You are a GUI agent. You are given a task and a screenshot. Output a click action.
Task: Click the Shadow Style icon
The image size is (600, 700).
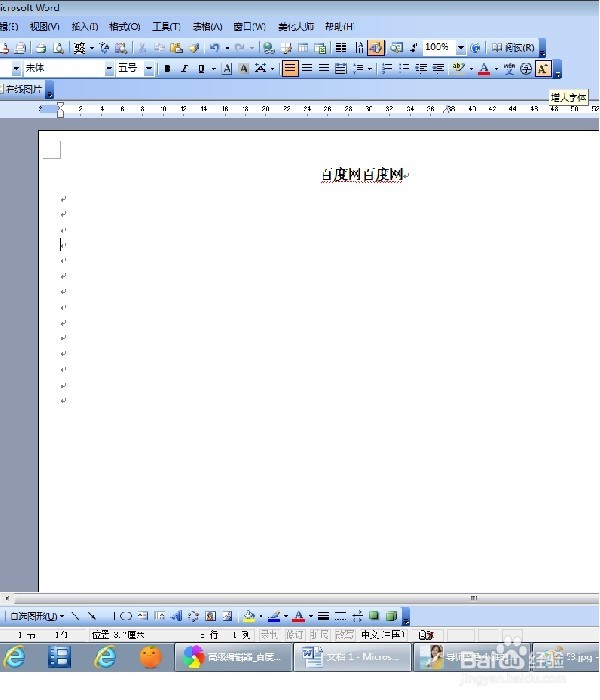point(374,616)
